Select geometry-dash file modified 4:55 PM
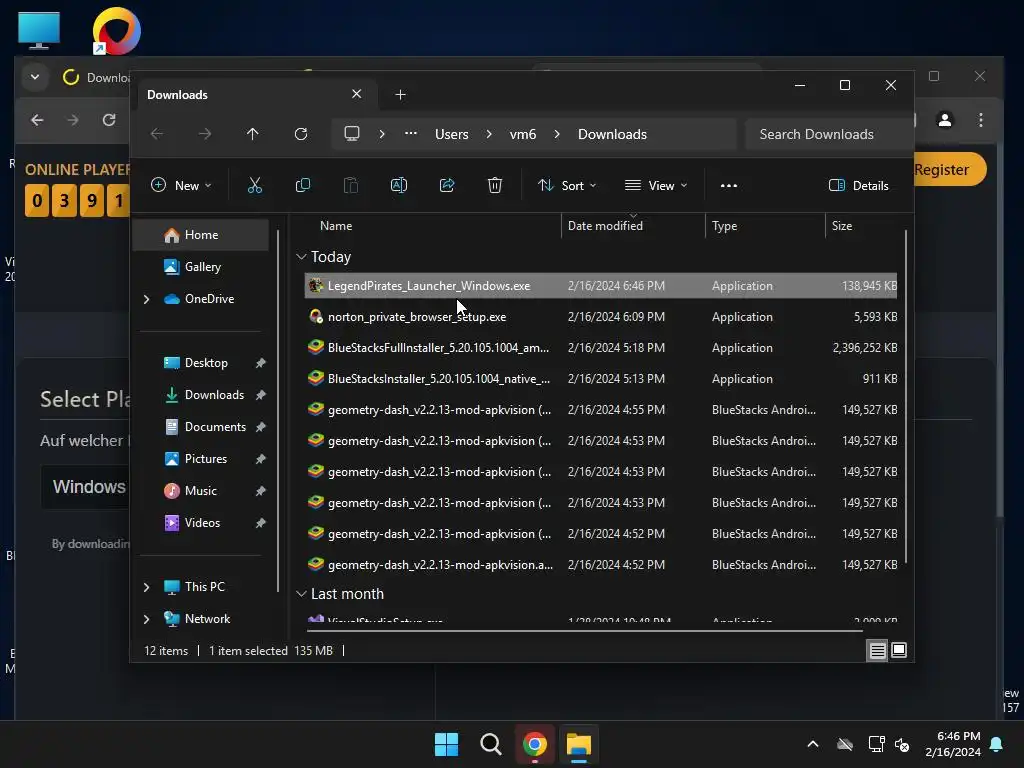 pos(600,409)
